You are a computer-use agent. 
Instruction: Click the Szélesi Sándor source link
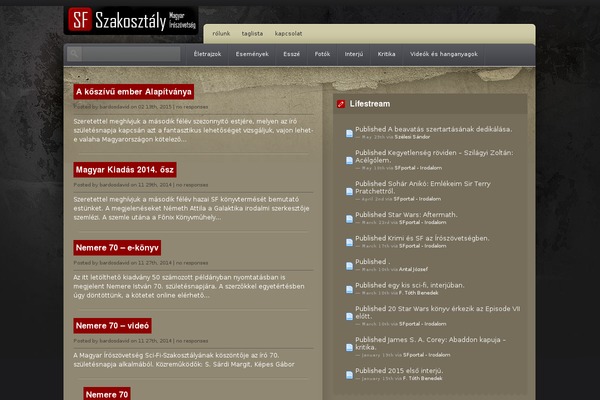[412, 137]
